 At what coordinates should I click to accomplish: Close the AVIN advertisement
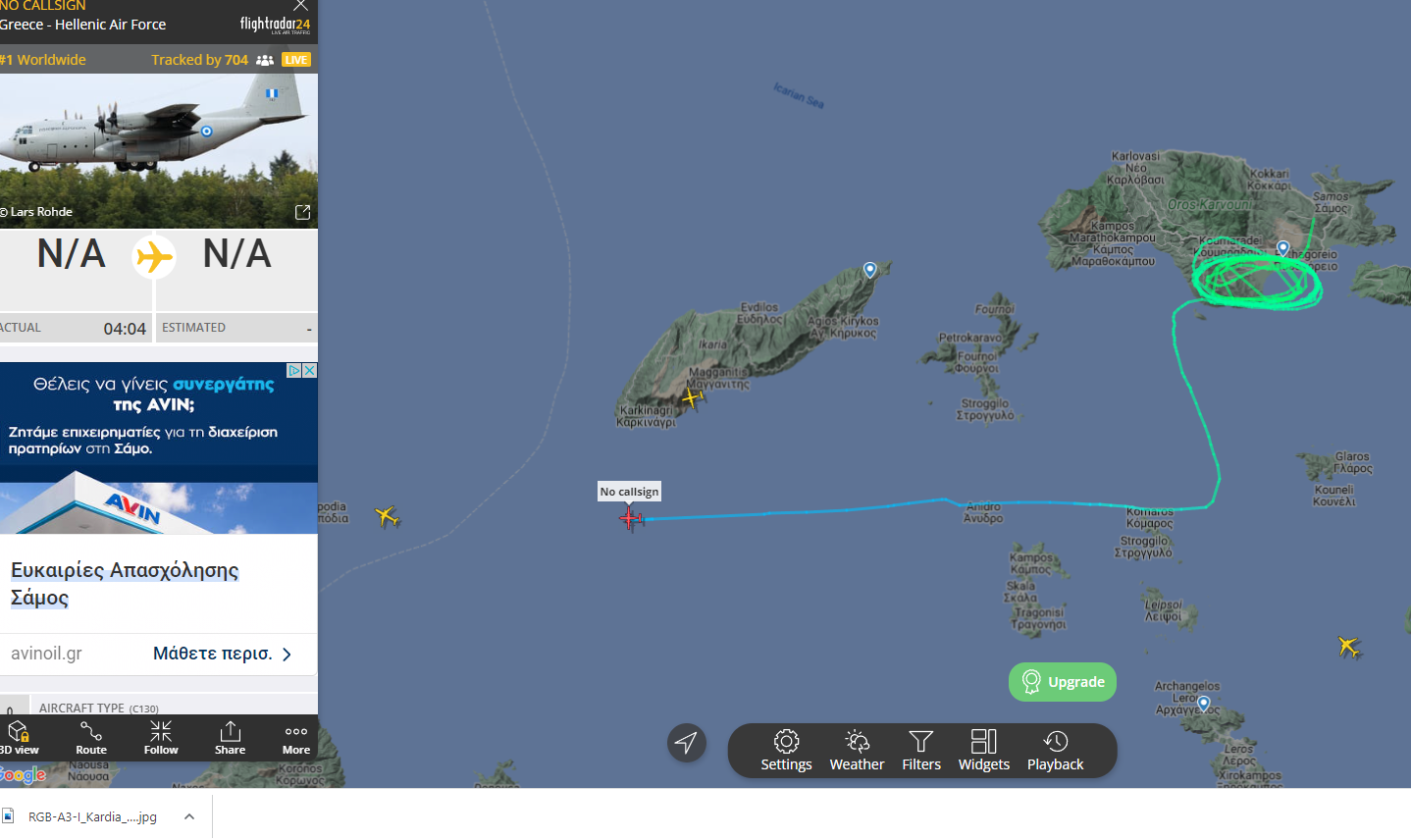click(309, 370)
